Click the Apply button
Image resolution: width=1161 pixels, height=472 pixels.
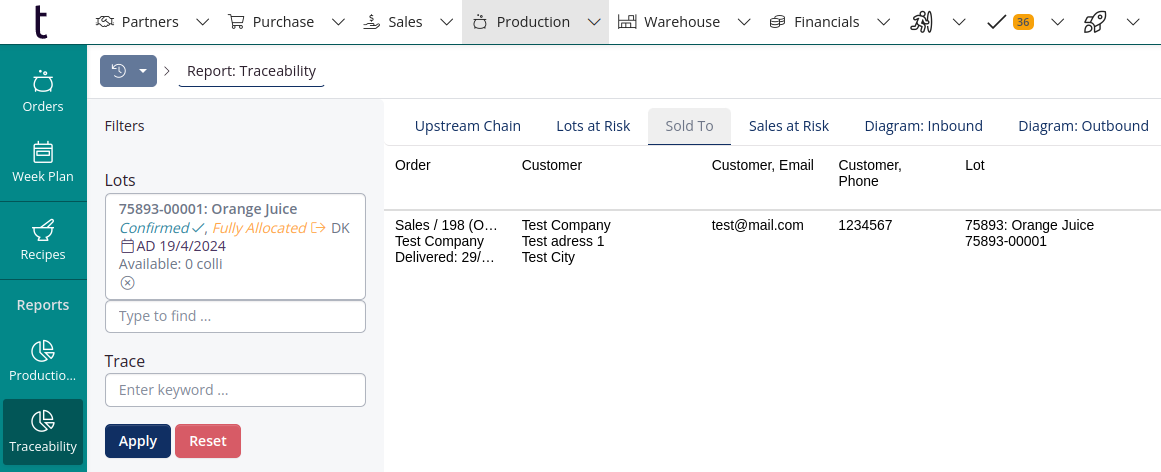(138, 441)
